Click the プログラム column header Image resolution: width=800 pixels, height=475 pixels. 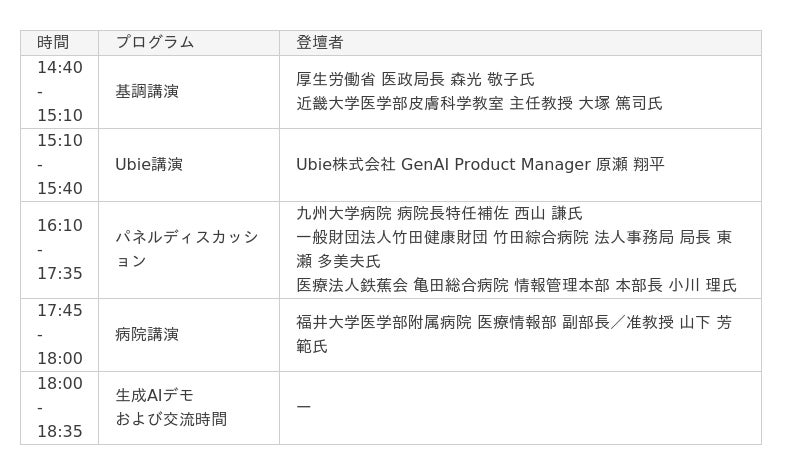pyautogui.click(x=189, y=43)
